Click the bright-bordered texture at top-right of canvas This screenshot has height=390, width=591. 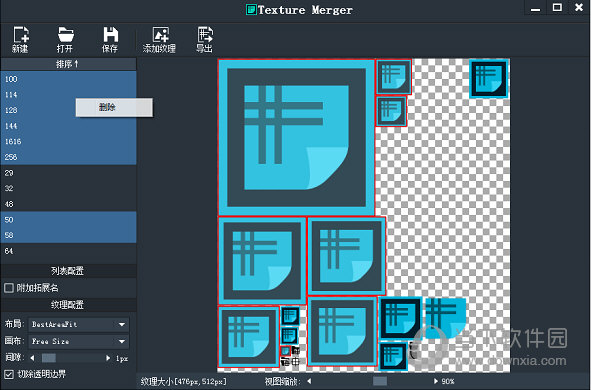(488, 78)
